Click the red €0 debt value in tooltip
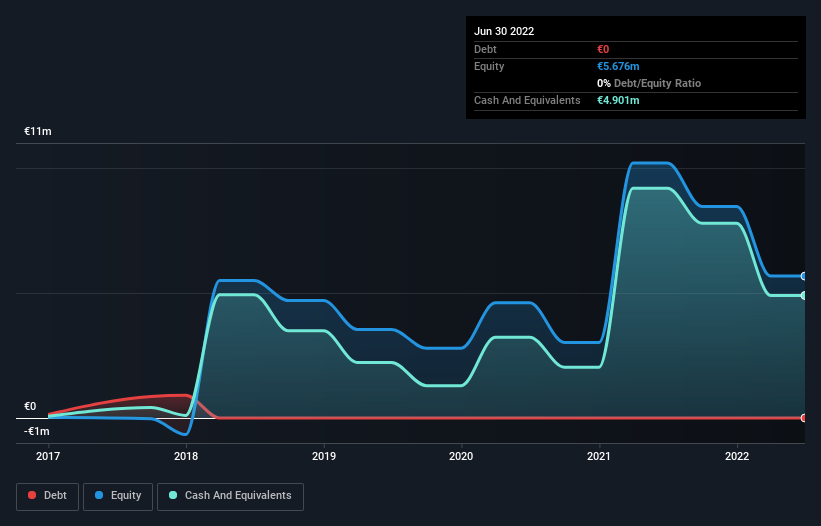The height and width of the screenshot is (526, 821). [x=603, y=49]
